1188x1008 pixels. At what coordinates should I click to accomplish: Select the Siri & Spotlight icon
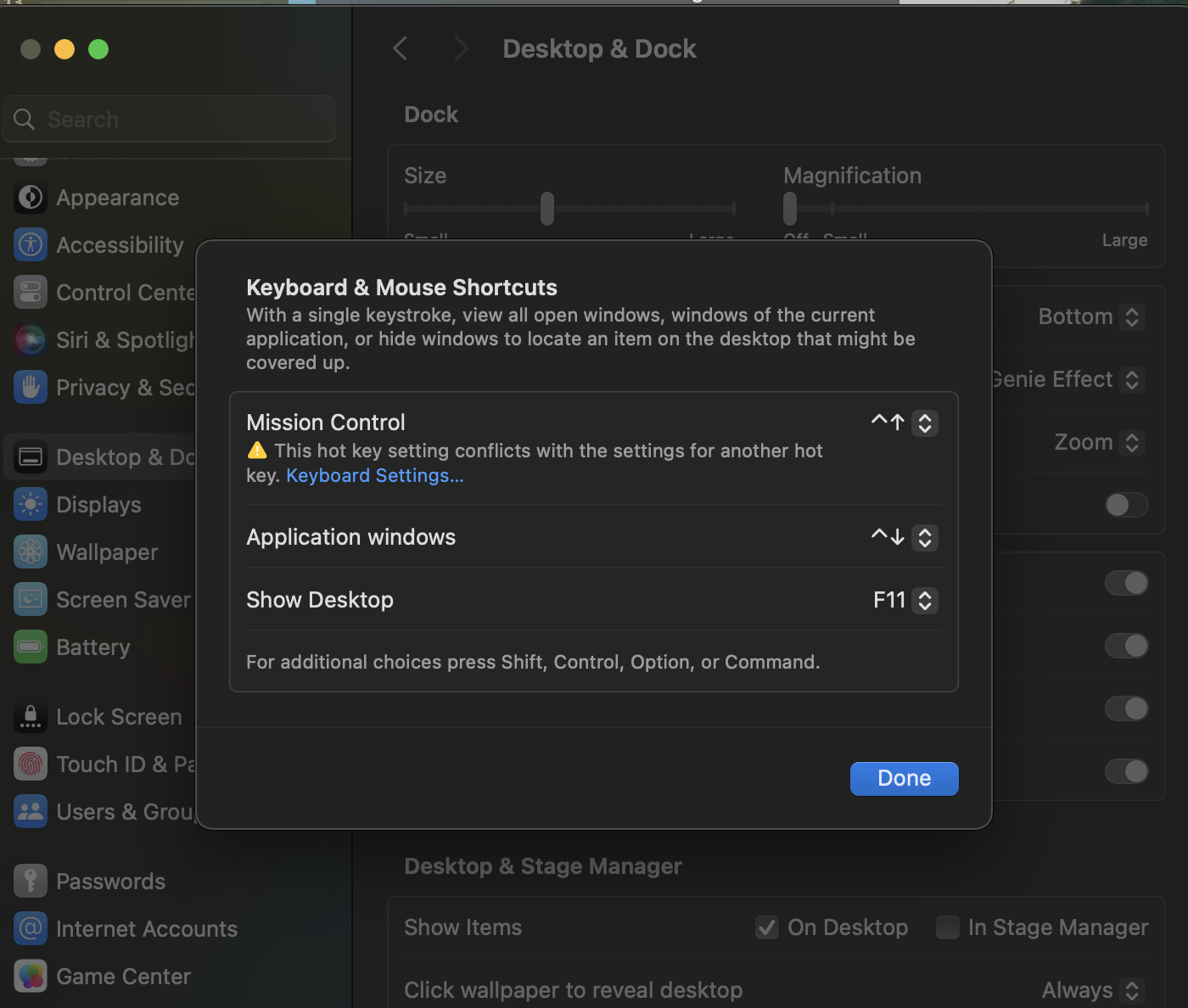click(x=31, y=340)
